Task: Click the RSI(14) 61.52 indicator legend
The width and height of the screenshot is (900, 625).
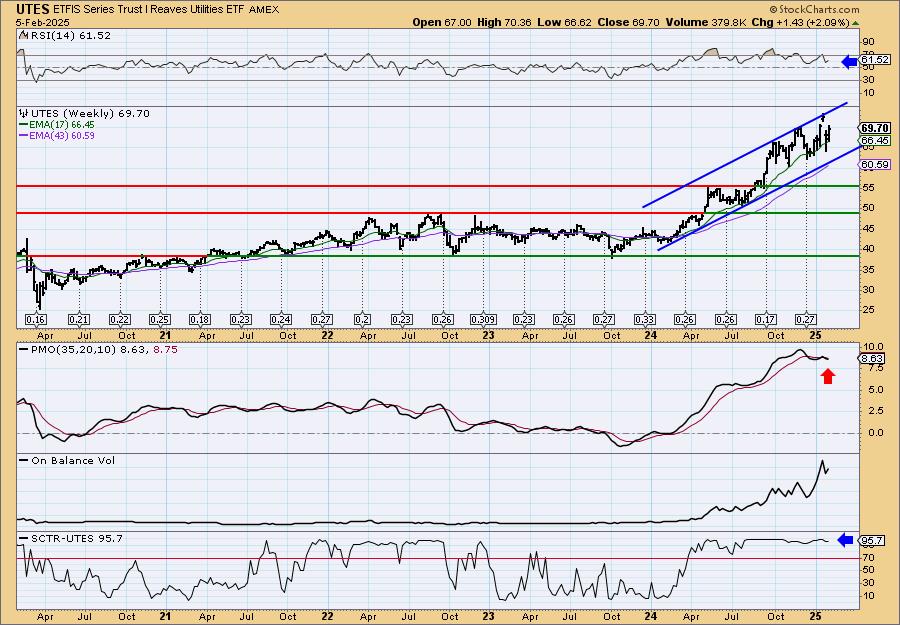Action: (x=69, y=35)
